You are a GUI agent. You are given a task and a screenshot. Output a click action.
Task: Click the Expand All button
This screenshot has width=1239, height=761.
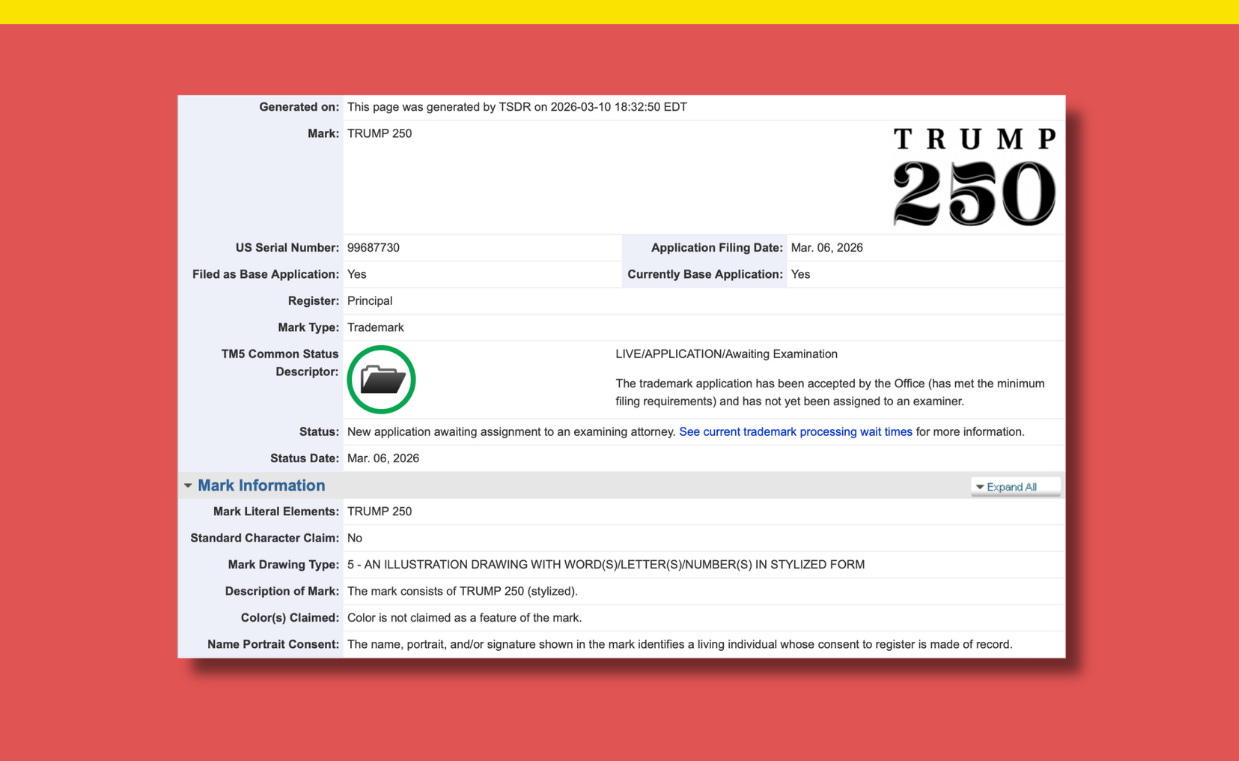click(x=1015, y=487)
